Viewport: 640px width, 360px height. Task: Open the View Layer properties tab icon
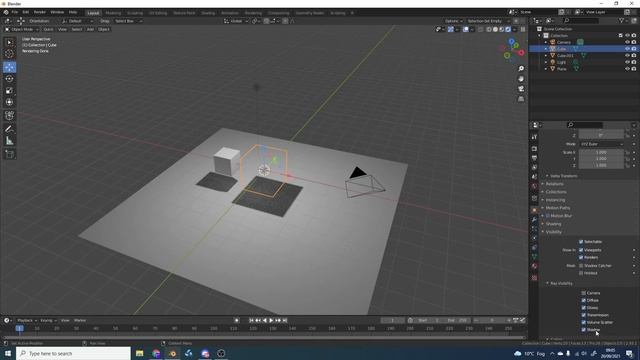tap(534, 167)
